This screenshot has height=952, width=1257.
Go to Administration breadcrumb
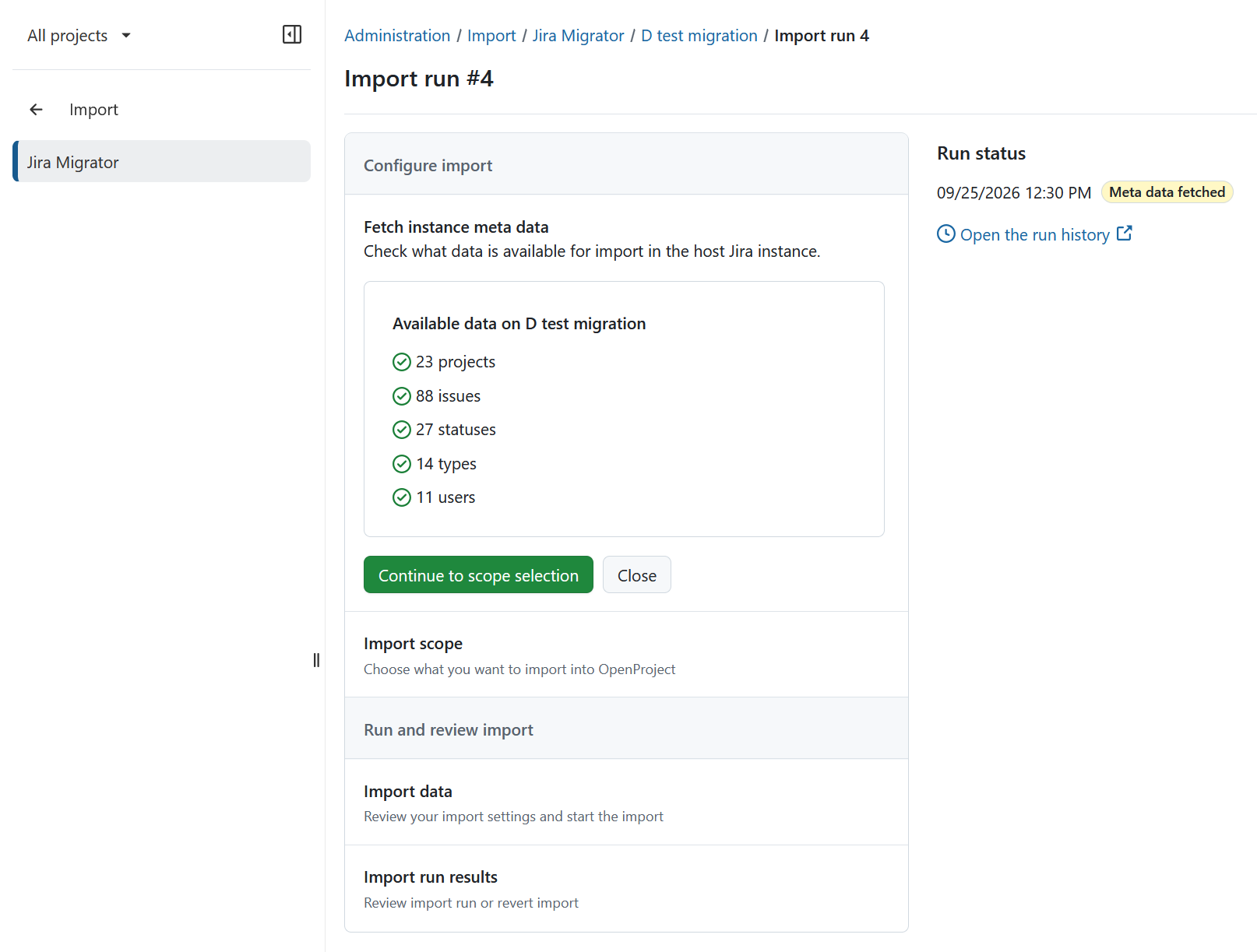click(x=397, y=36)
